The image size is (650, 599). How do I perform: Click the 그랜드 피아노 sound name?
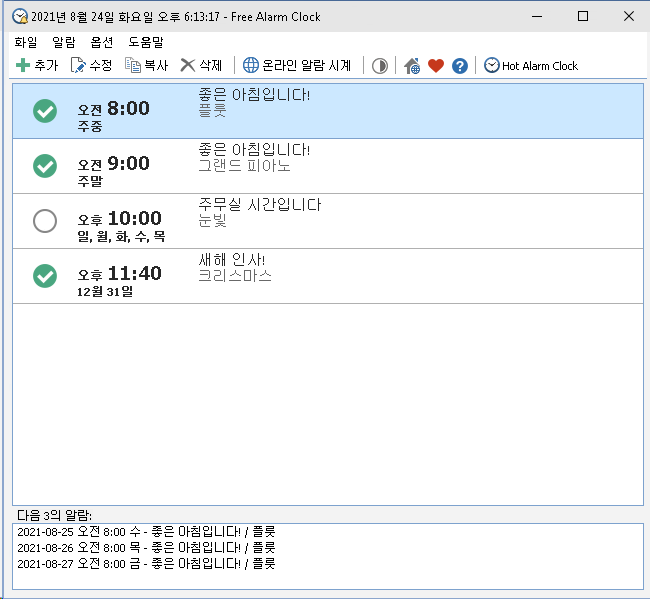[x=245, y=166]
